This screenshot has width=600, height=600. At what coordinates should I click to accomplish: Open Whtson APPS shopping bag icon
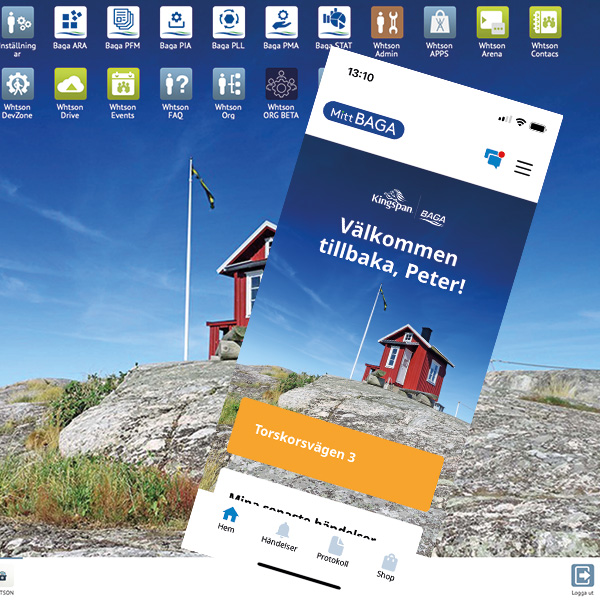click(440, 23)
